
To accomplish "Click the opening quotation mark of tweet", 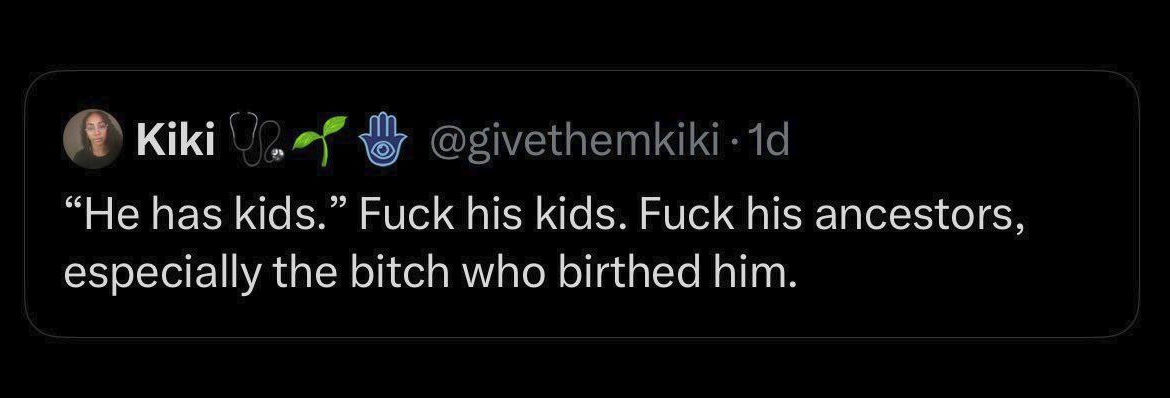I will tap(74, 205).
